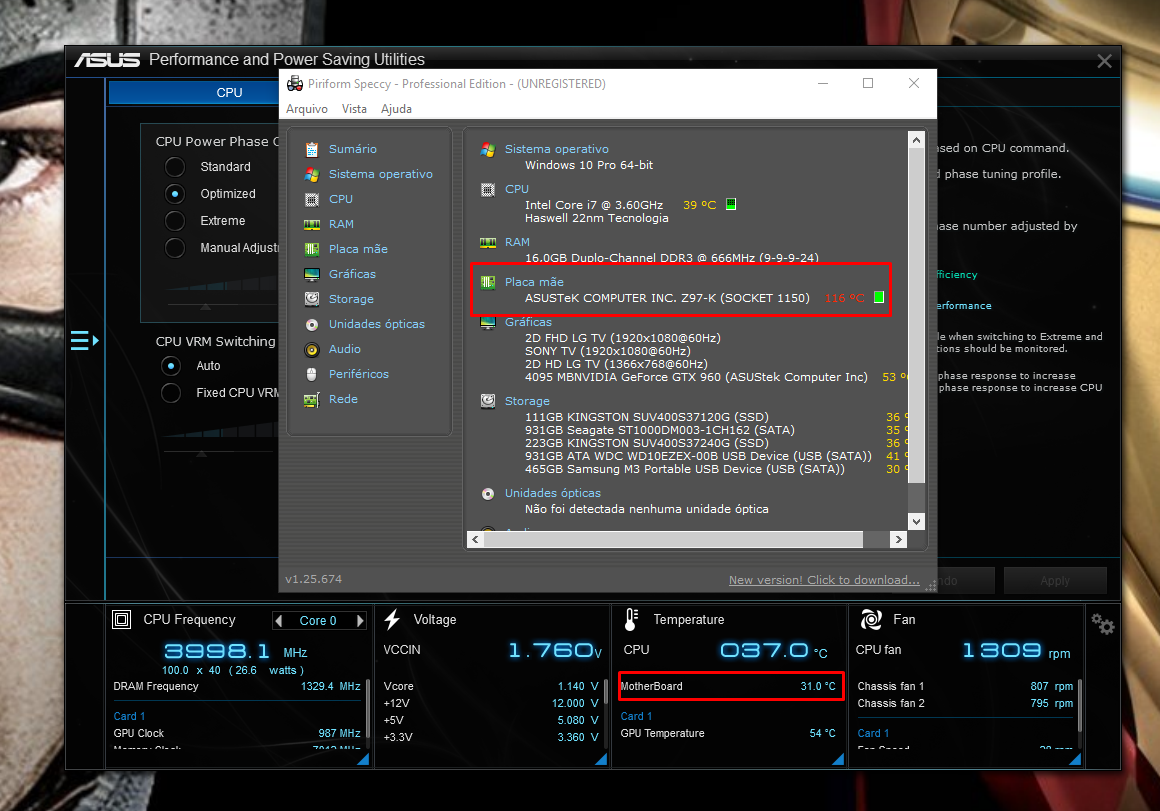Expand the Voltage panel corner arrow
Screen dimensions: 1160x811
point(601,759)
